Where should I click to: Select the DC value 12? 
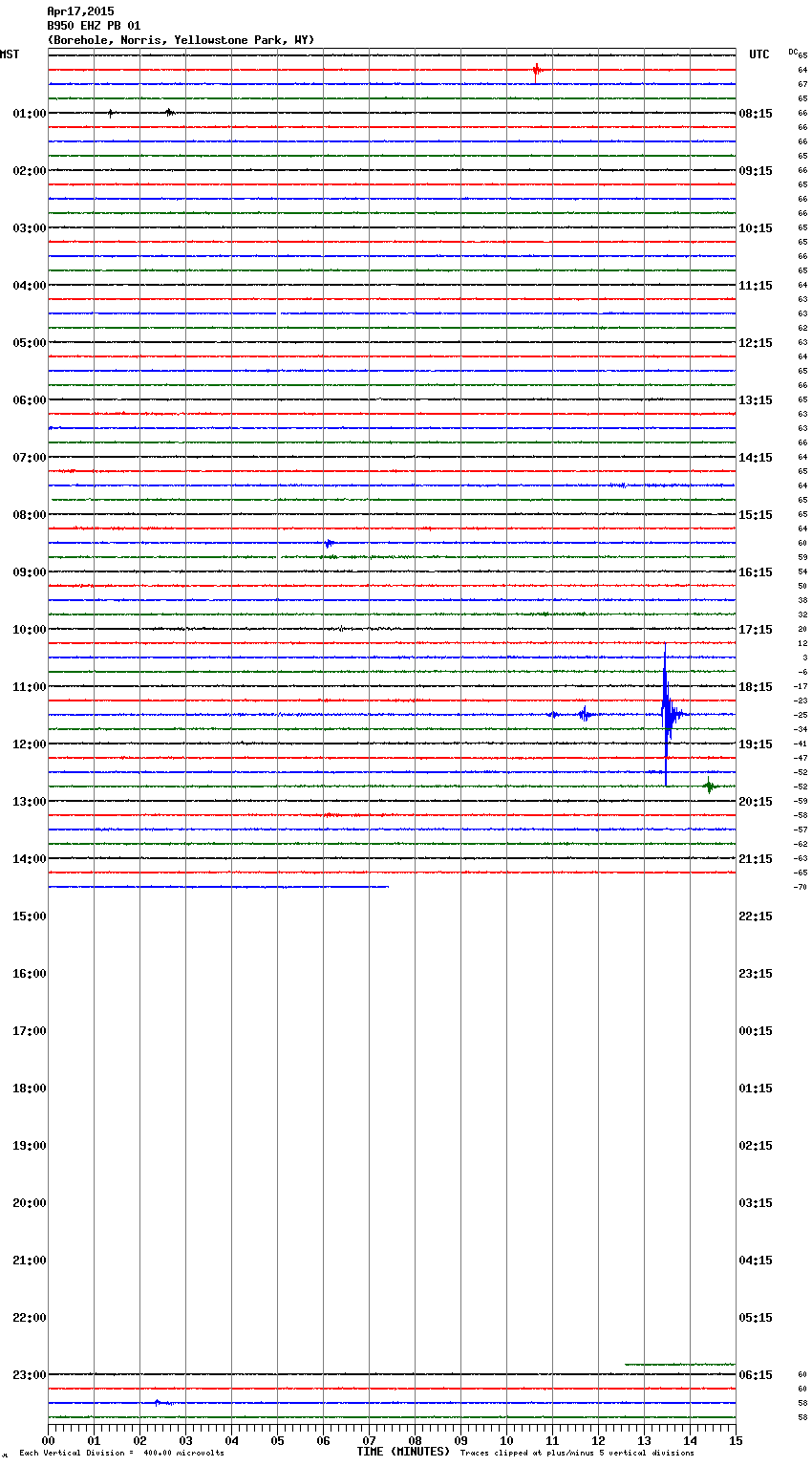pyautogui.click(x=802, y=643)
